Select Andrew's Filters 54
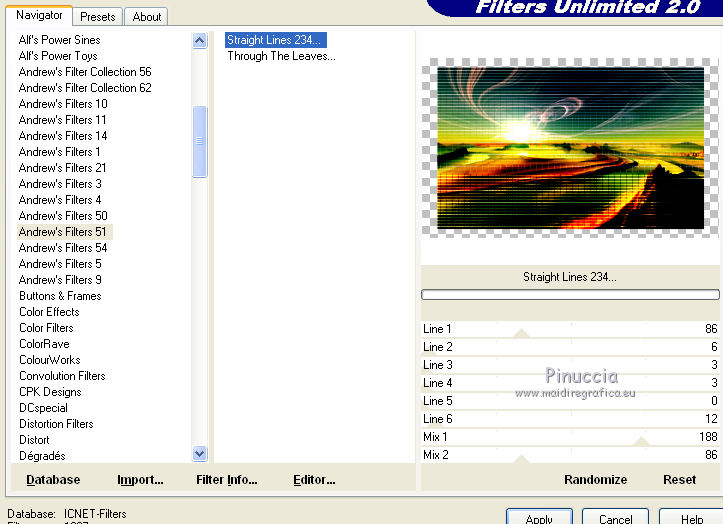723x524 pixels. click(x=63, y=248)
